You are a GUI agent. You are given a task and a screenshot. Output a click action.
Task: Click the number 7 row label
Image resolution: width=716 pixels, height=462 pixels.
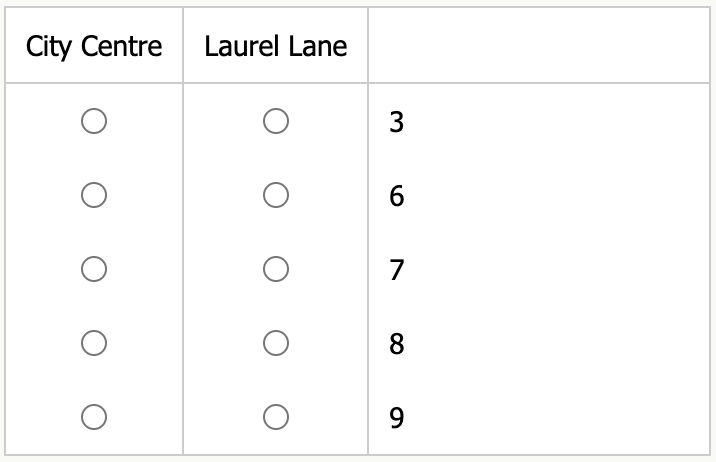point(397,270)
